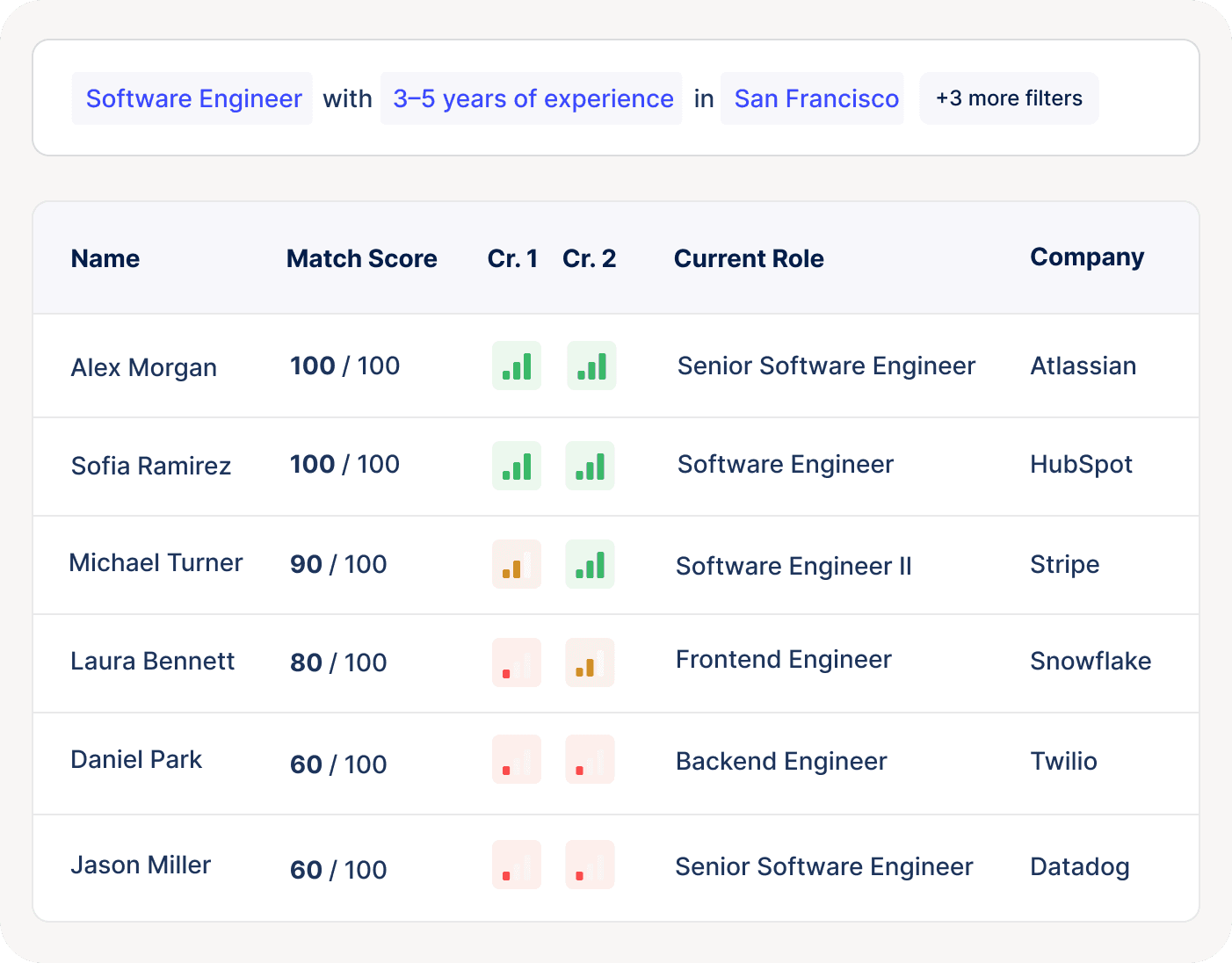Click Laura Bennett's red Cr. 1 signal icon

click(x=517, y=663)
